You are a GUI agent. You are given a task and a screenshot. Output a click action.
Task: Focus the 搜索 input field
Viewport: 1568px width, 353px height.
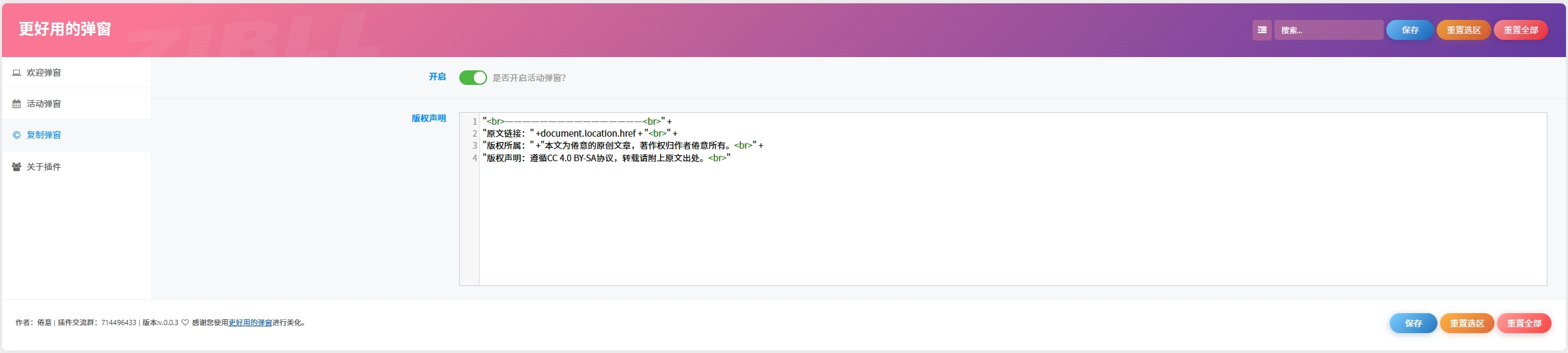pos(1329,30)
